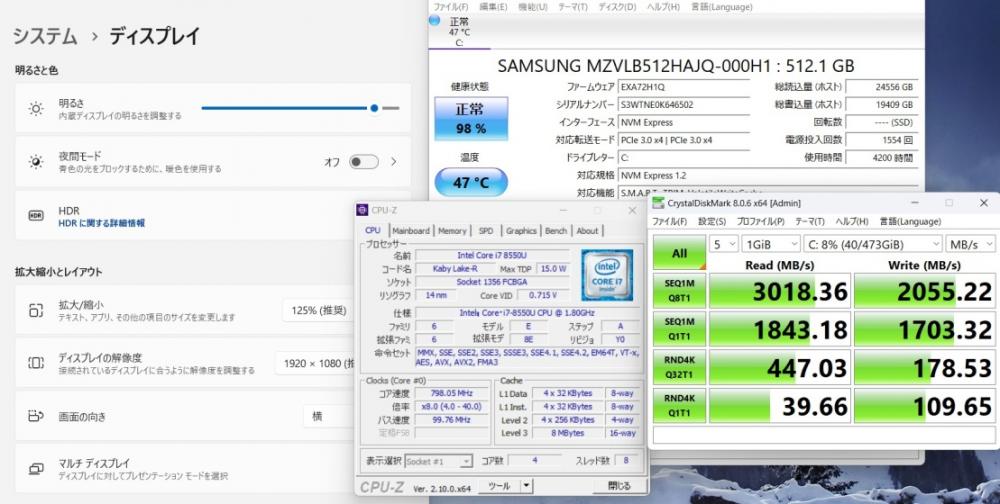
Task: Switch to the Graphics tab in CPU-Z
Action: (x=521, y=231)
